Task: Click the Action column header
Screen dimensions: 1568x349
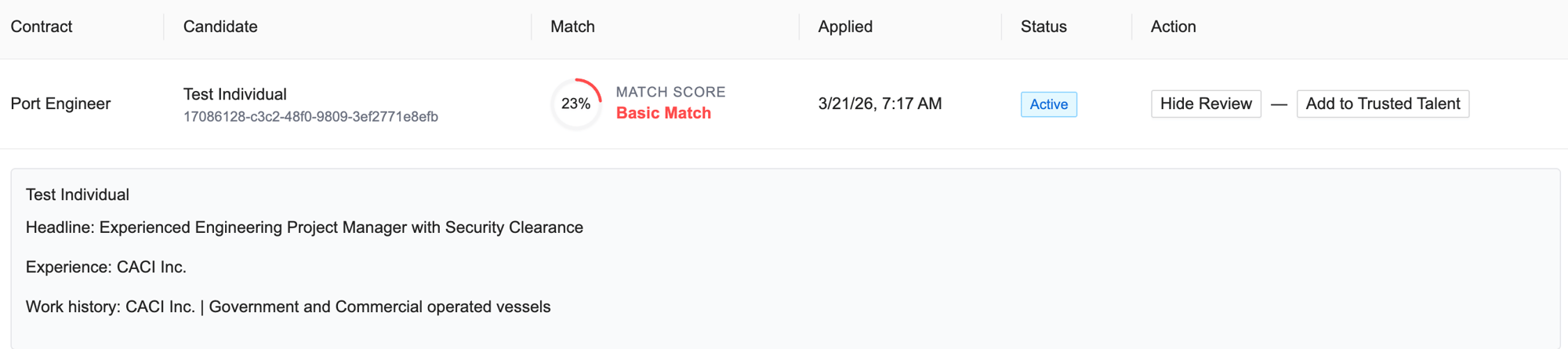Action: 1173,27
